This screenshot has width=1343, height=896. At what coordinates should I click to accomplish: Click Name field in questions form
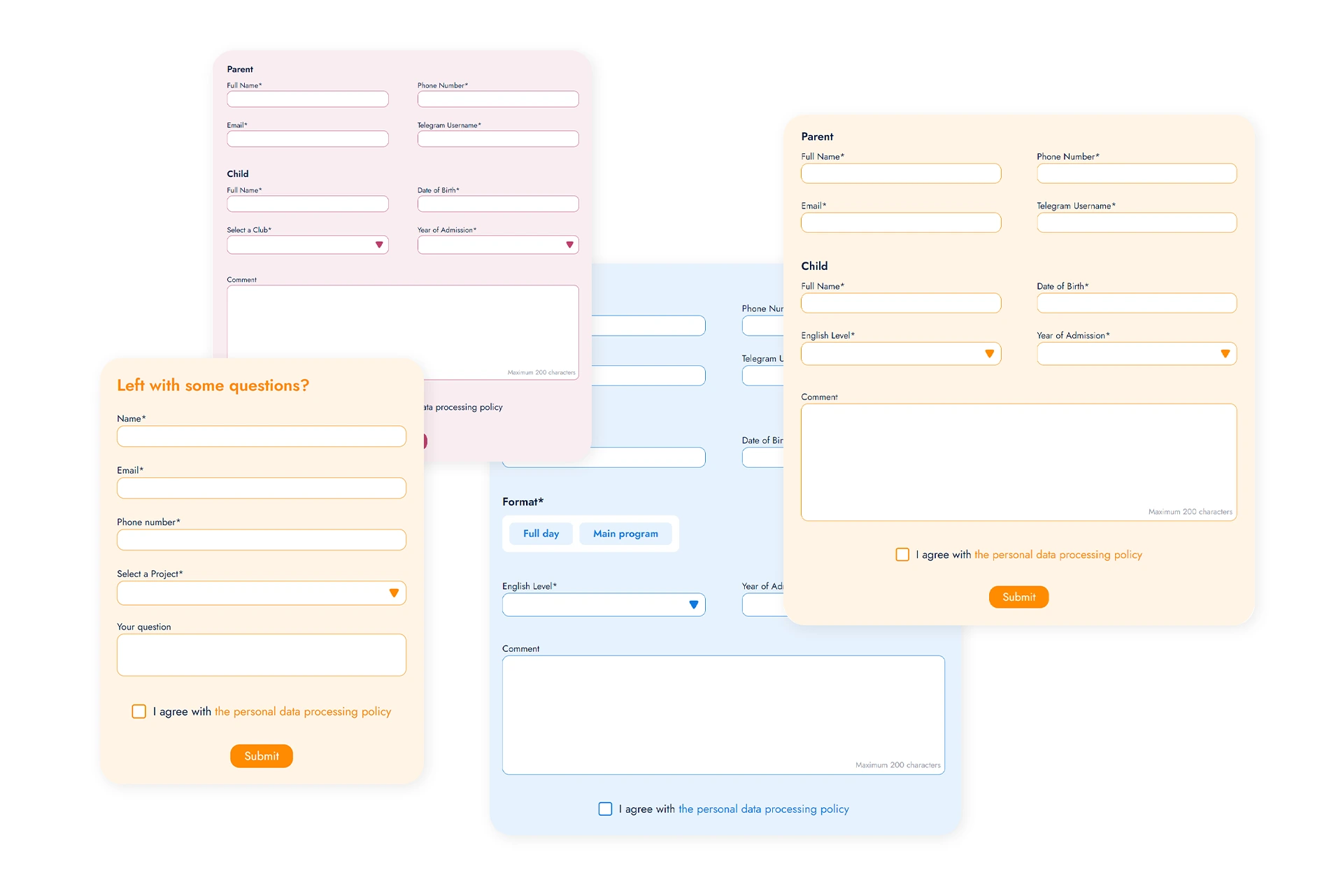(x=261, y=436)
